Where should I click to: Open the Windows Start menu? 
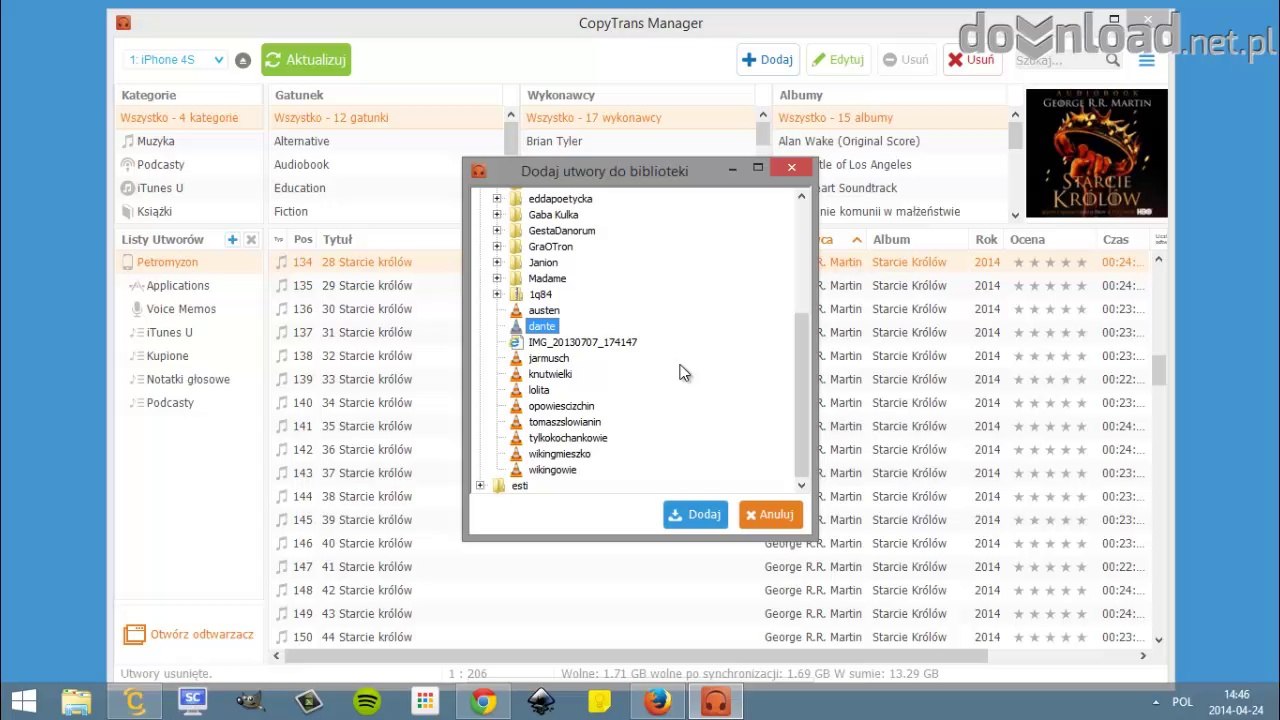pos(24,701)
